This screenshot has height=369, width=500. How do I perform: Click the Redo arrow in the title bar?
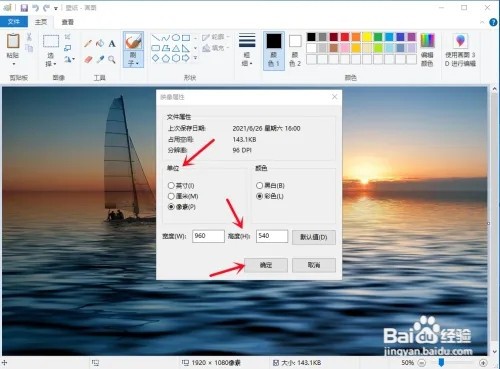[x=46, y=8]
